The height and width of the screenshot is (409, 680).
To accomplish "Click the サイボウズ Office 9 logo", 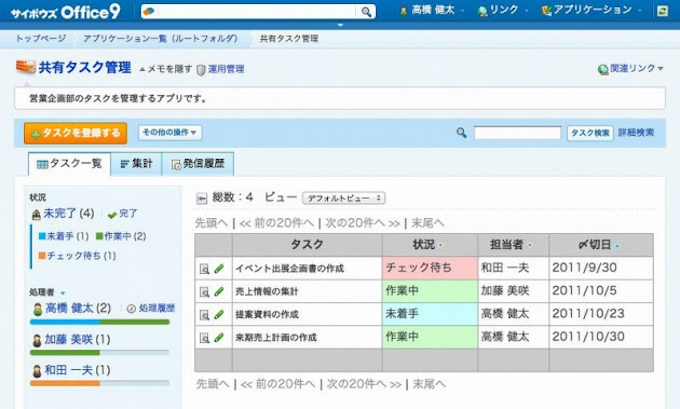I will [x=66, y=11].
